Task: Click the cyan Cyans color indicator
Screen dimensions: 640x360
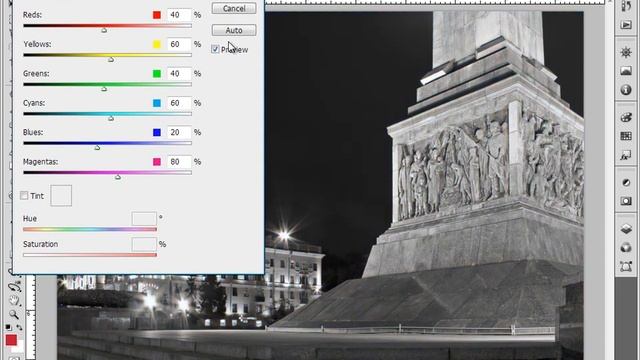Action: [157, 103]
